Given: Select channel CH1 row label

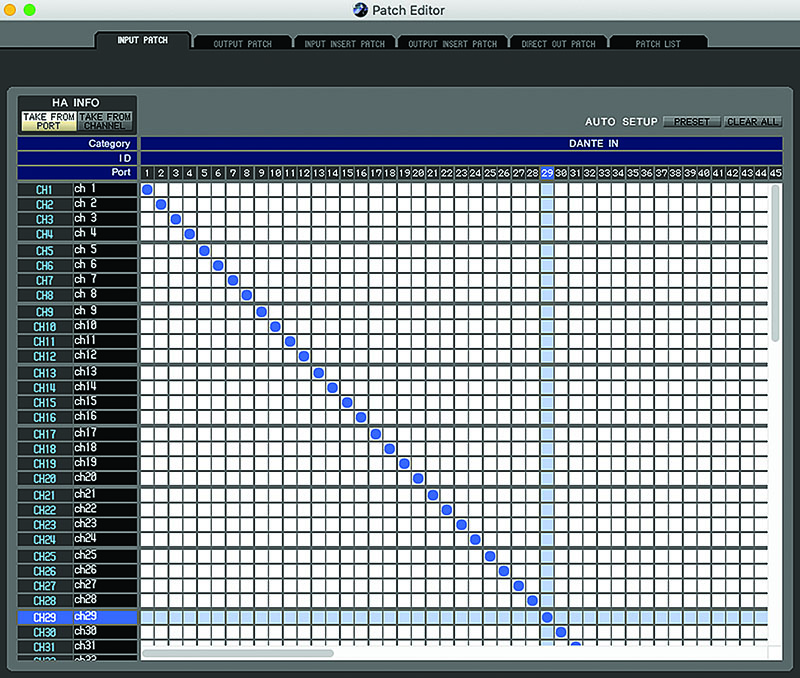Looking at the screenshot, I should (44, 190).
